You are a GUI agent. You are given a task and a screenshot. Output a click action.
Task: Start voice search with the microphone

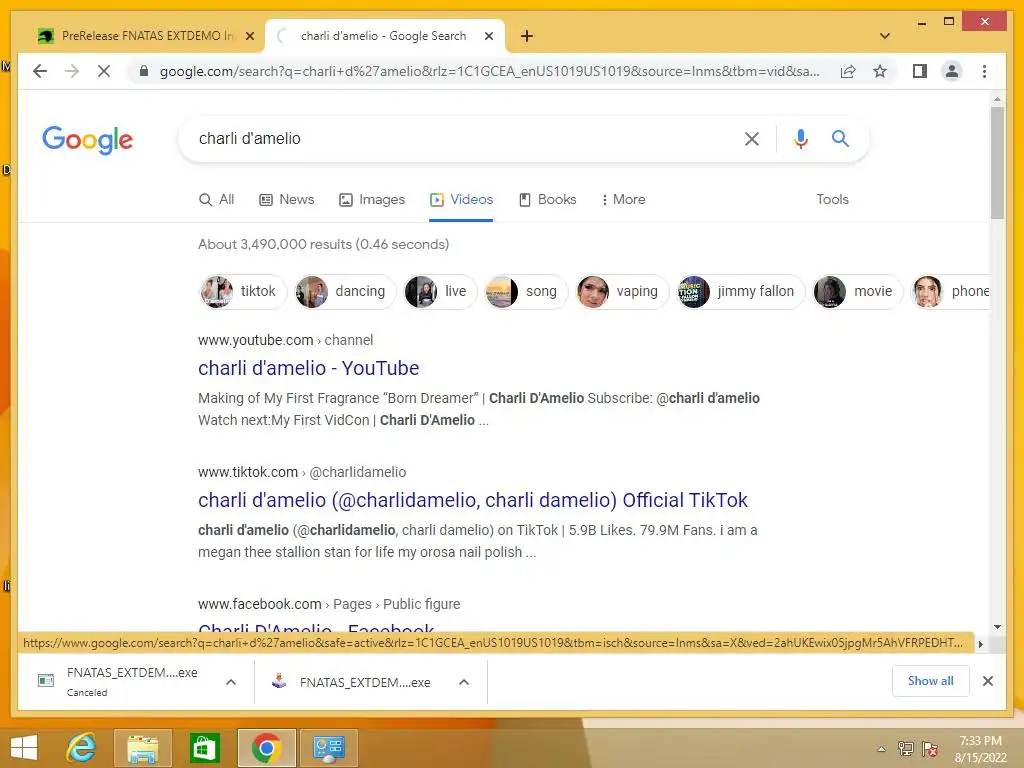click(801, 138)
